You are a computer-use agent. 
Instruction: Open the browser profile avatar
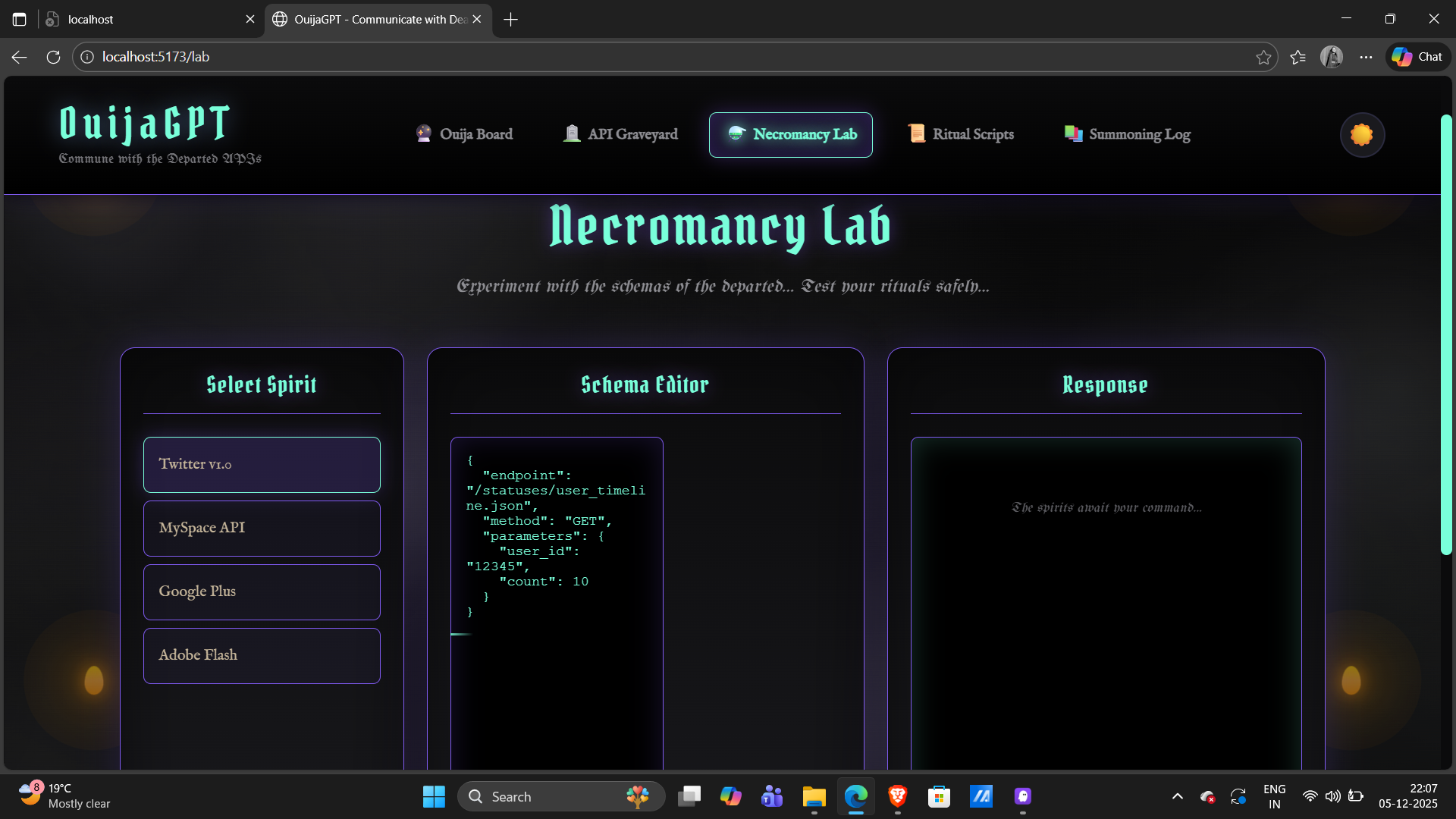coord(1331,57)
